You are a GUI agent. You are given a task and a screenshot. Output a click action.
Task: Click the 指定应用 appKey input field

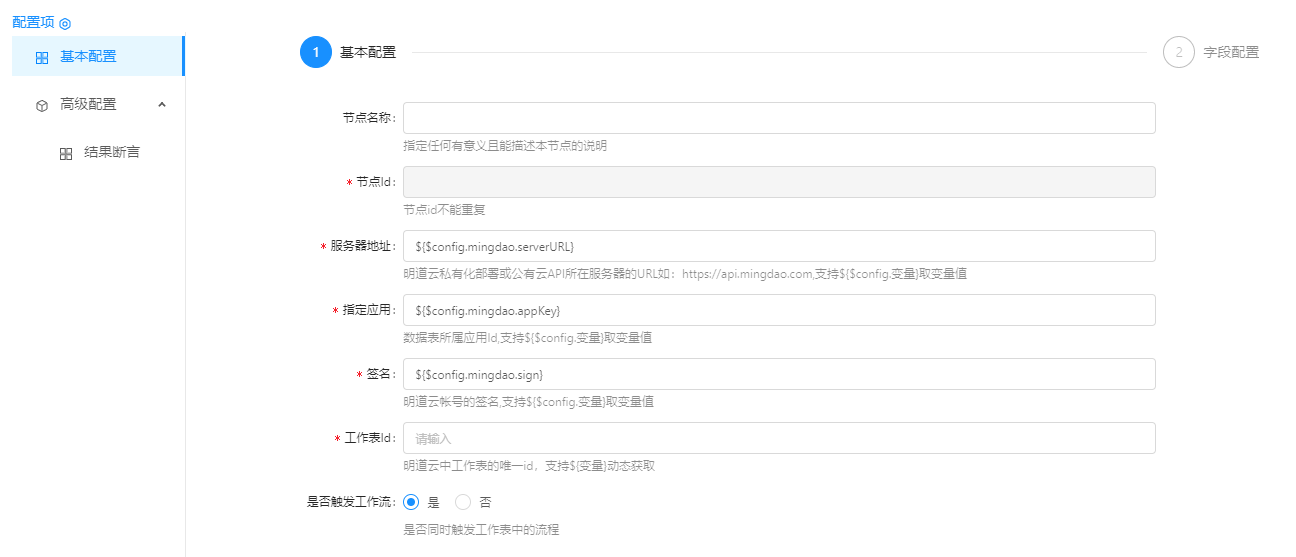point(779,310)
